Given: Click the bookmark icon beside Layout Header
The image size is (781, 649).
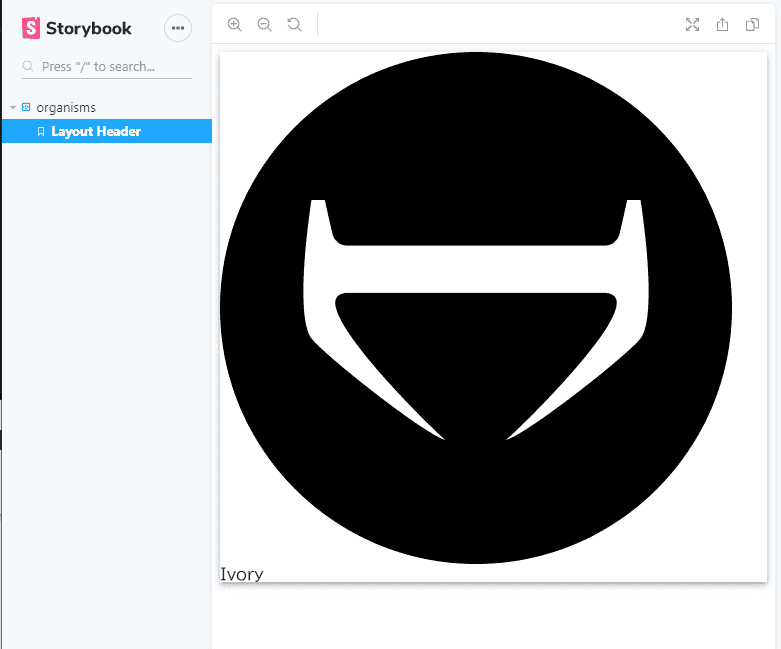Looking at the screenshot, I should pyautogui.click(x=41, y=131).
